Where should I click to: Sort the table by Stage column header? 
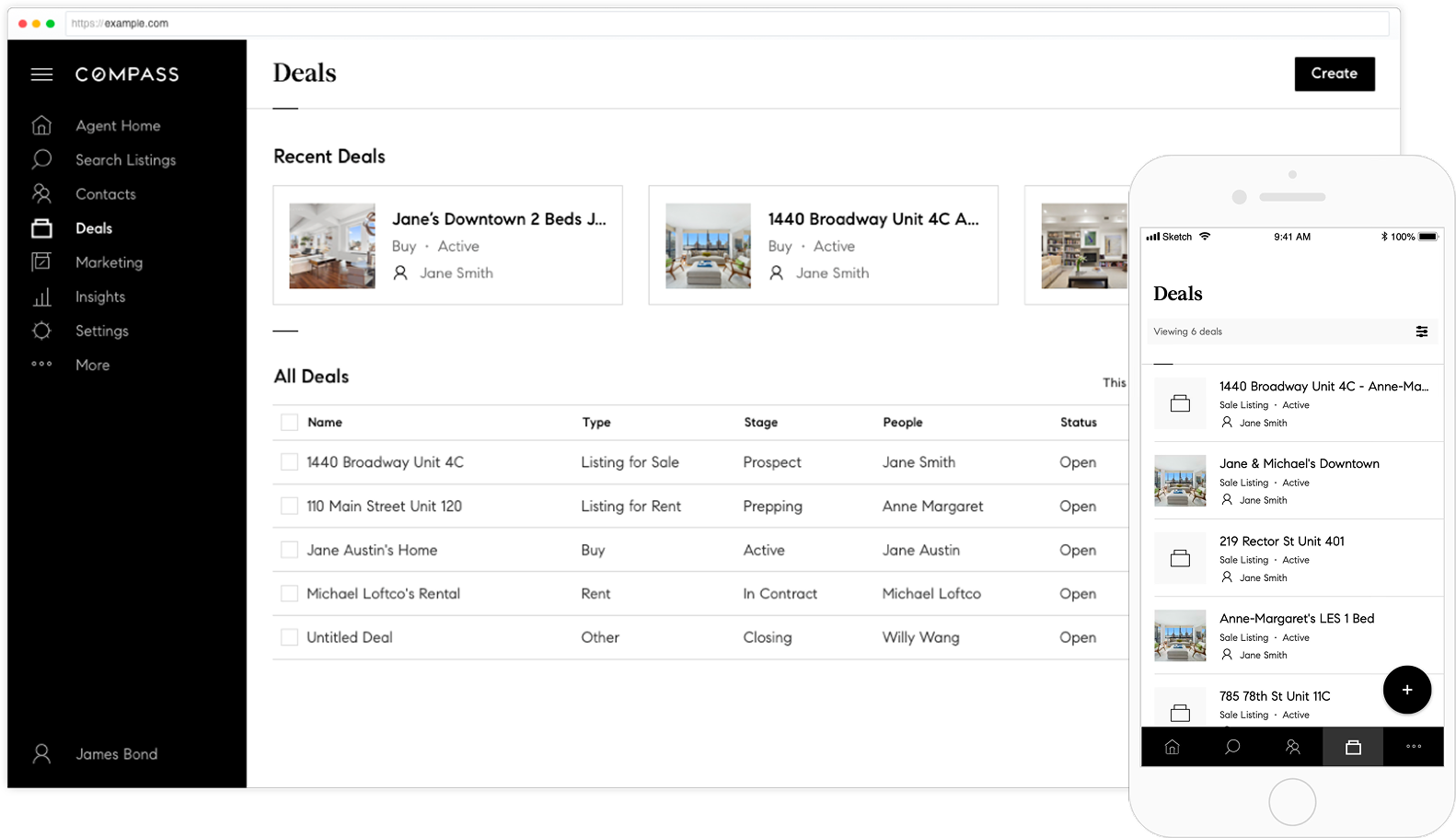pos(760,423)
